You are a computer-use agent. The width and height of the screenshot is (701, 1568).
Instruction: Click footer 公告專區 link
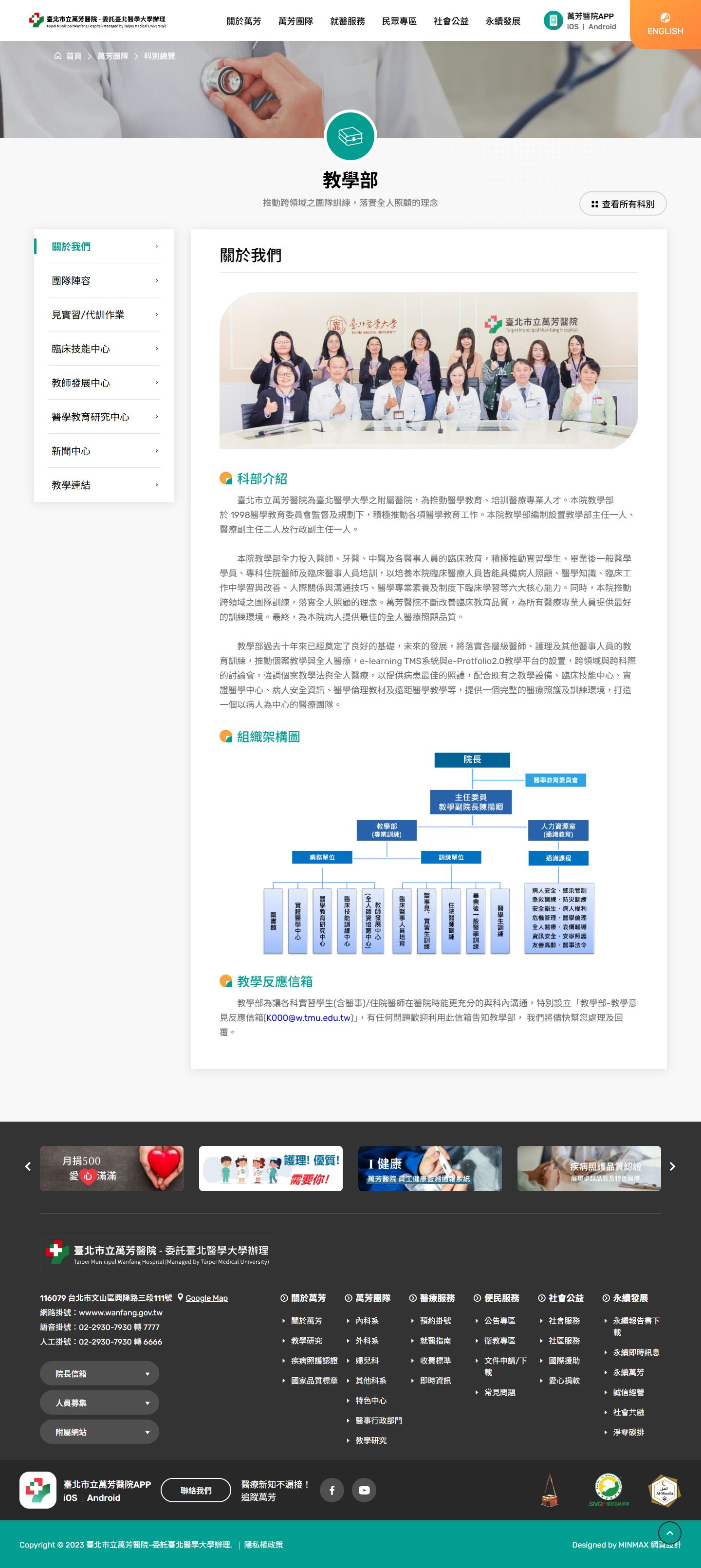(499, 1320)
